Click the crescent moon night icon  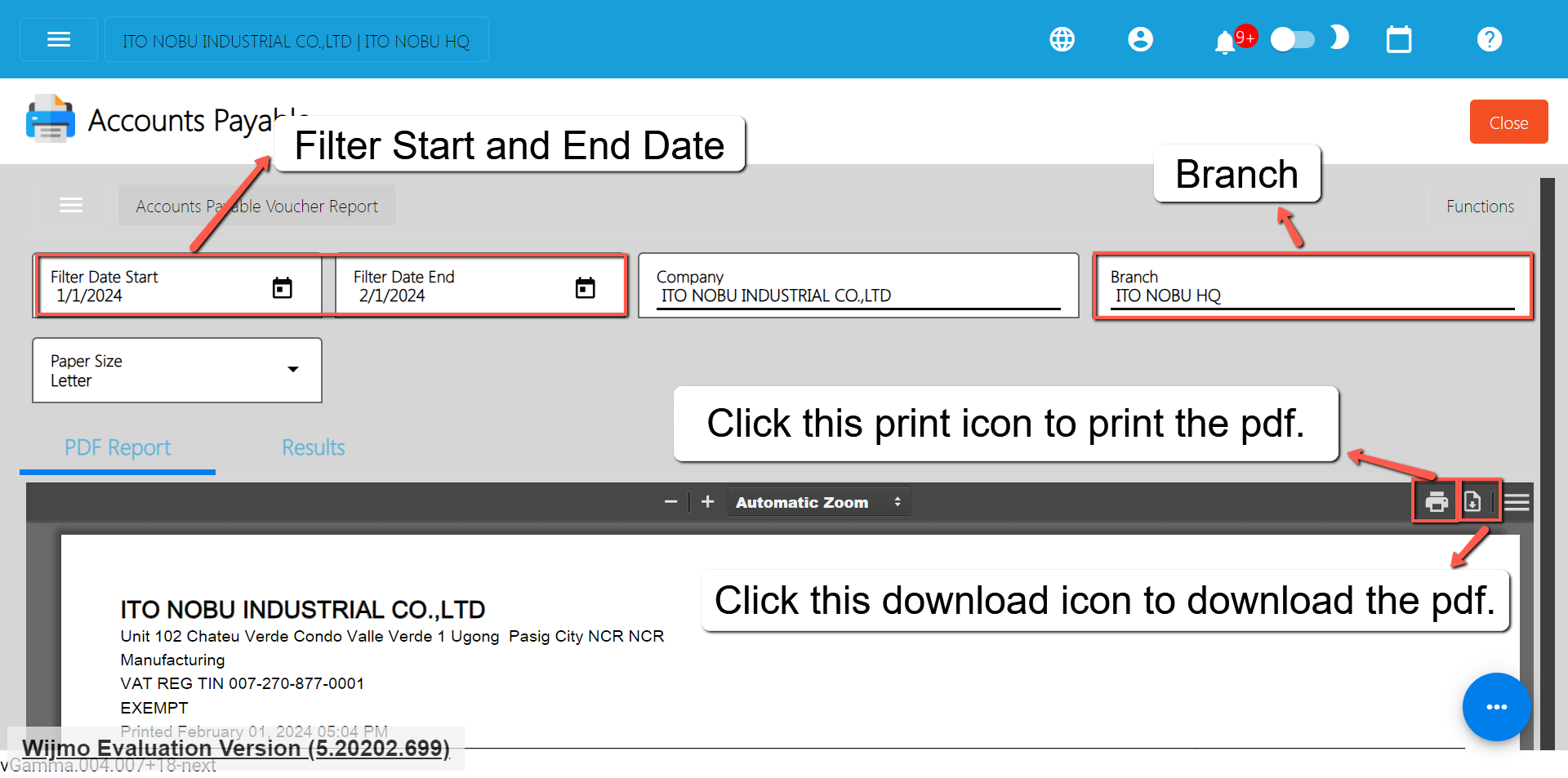[x=1339, y=38]
